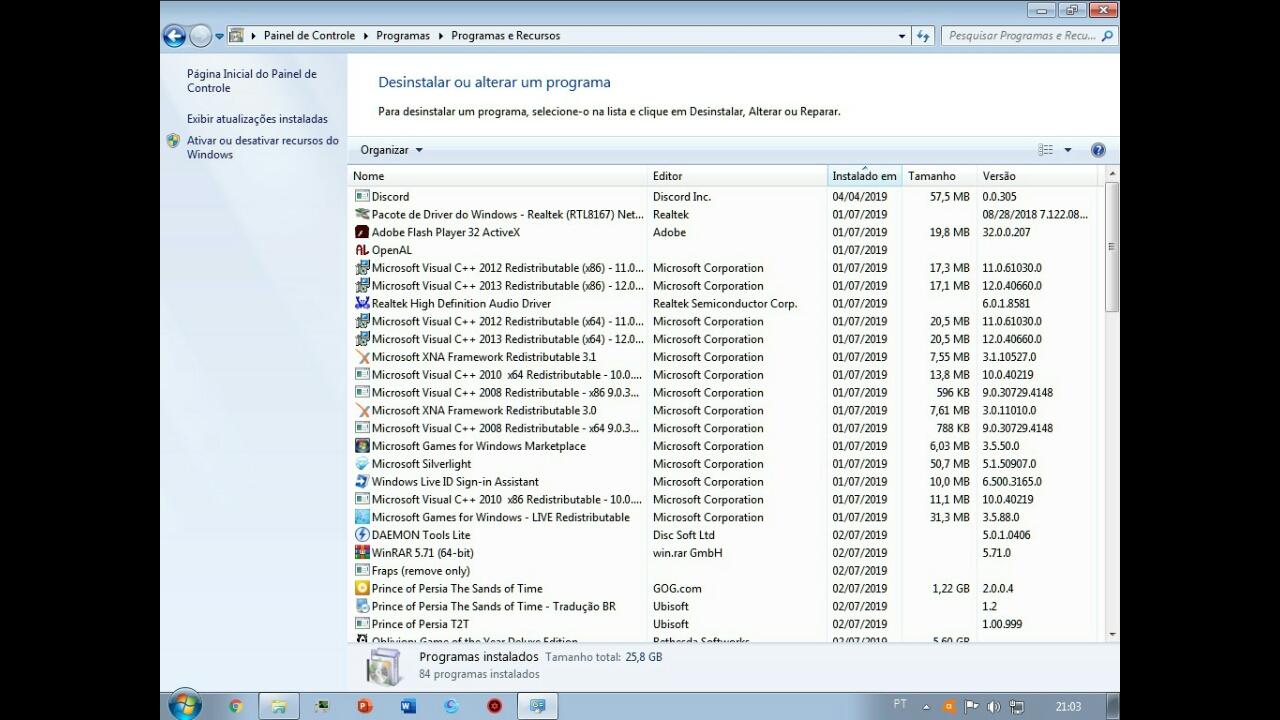Sort by the Editor column header
The width and height of the screenshot is (1280, 720).
738,176
